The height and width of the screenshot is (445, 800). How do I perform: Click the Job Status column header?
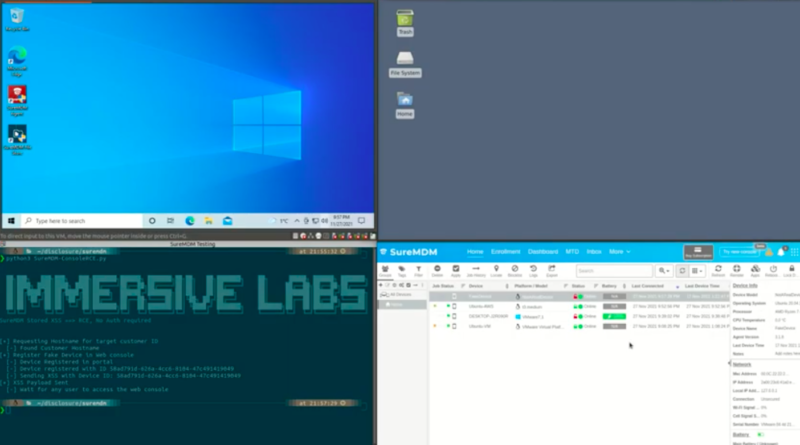coord(443,286)
